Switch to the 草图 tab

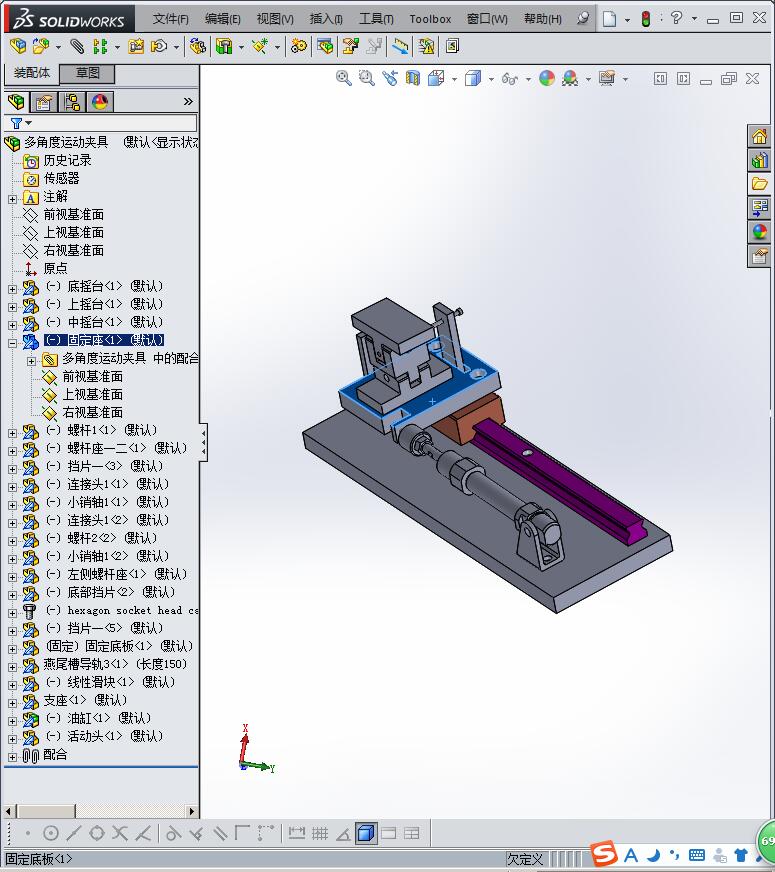click(x=87, y=73)
